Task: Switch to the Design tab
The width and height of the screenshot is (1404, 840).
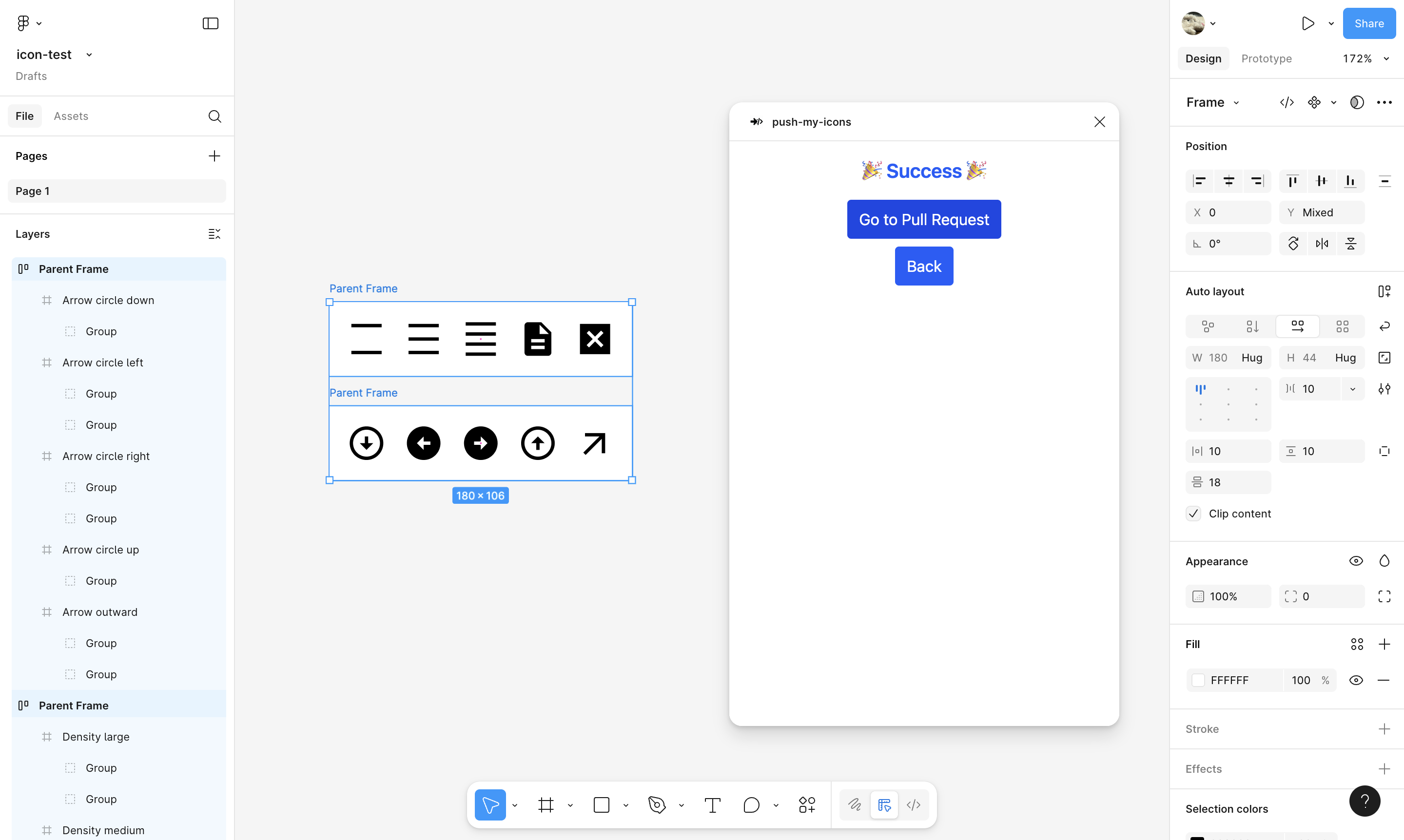Action: (1203, 59)
